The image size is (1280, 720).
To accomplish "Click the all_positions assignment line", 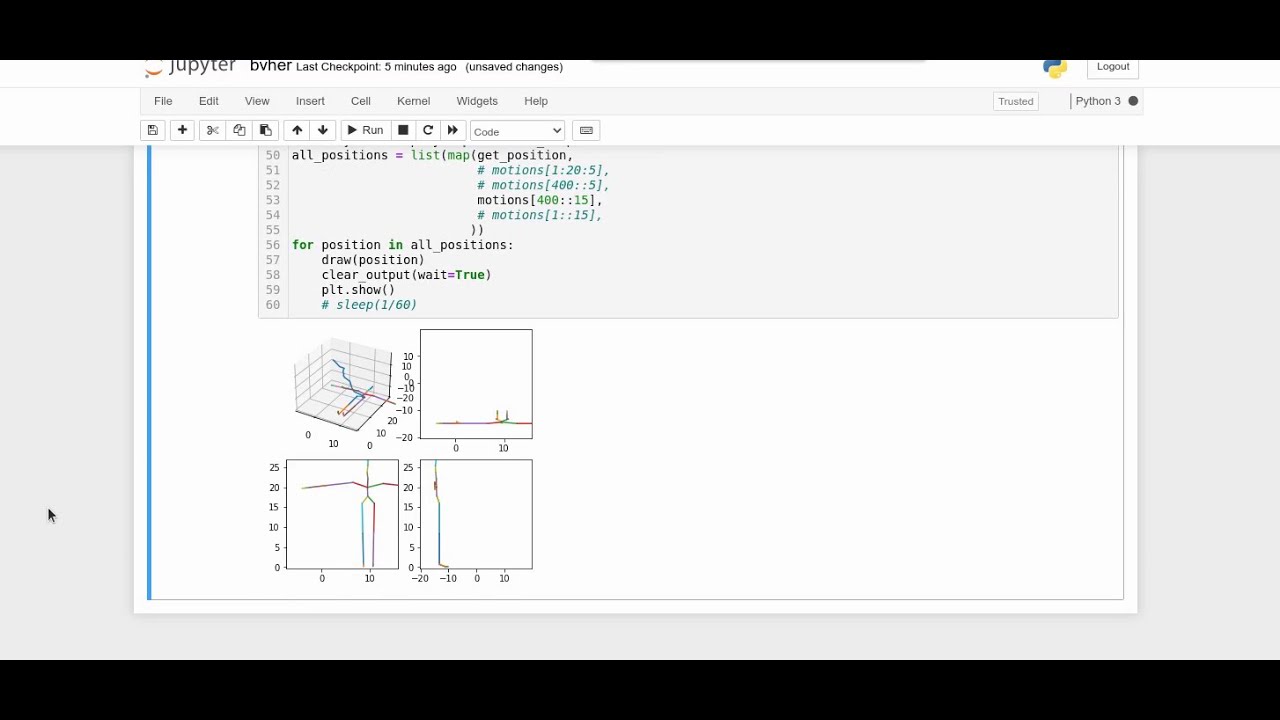I will pyautogui.click(x=432, y=155).
